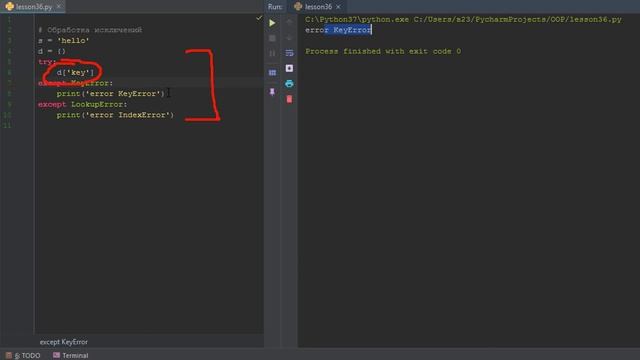The width and height of the screenshot is (640, 360).
Task: Click the pause output icon
Action: pyautogui.click(x=272, y=53)
